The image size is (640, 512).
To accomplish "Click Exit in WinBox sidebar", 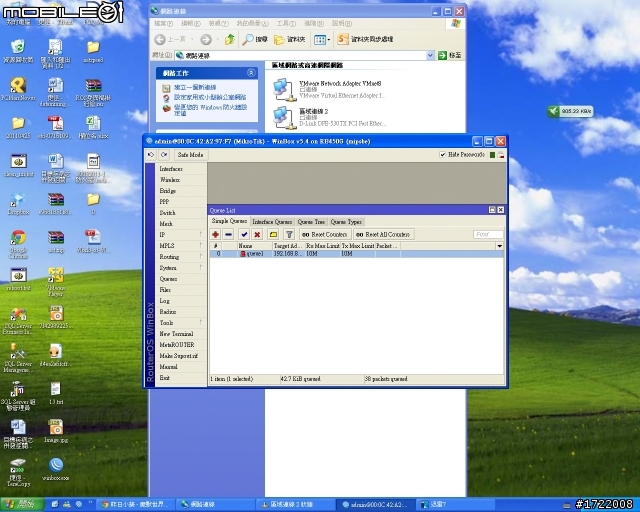I will (x=181, y=378).
